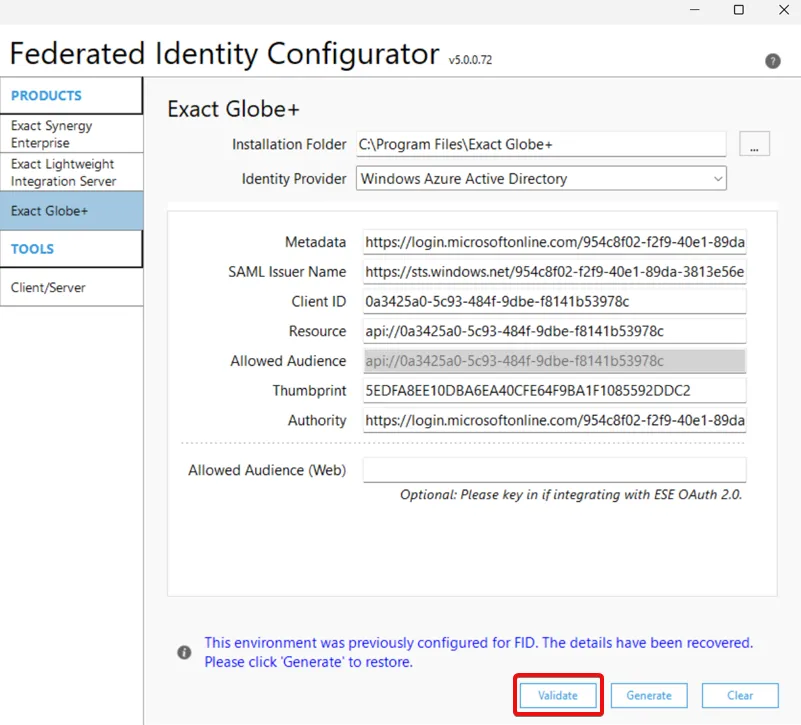Image resolution: width=801 pixels, height=725 pixels.
Task: Select Exact Synergy Enterprise product
Action: click(x=72, y=134)
